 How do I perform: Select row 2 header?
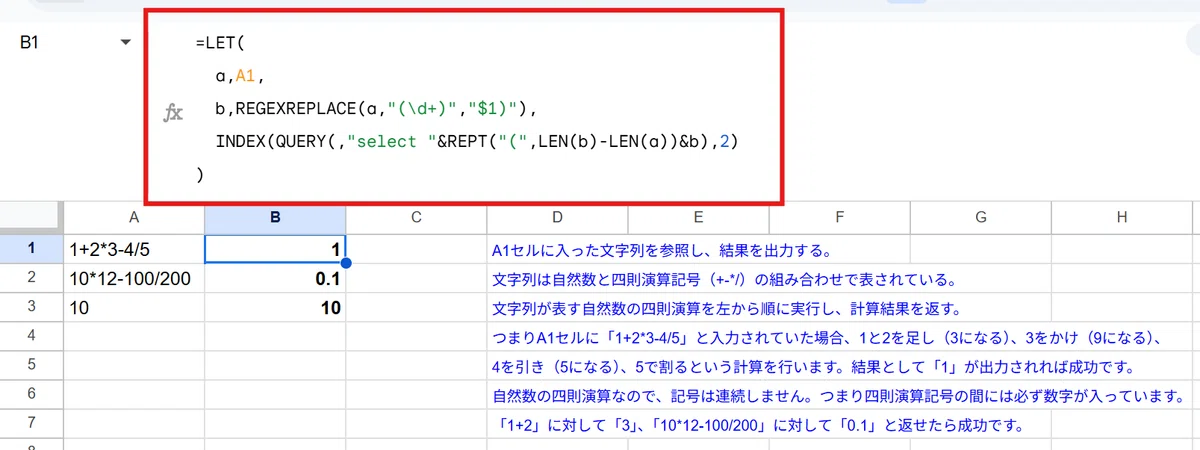(x=31, y=278)
